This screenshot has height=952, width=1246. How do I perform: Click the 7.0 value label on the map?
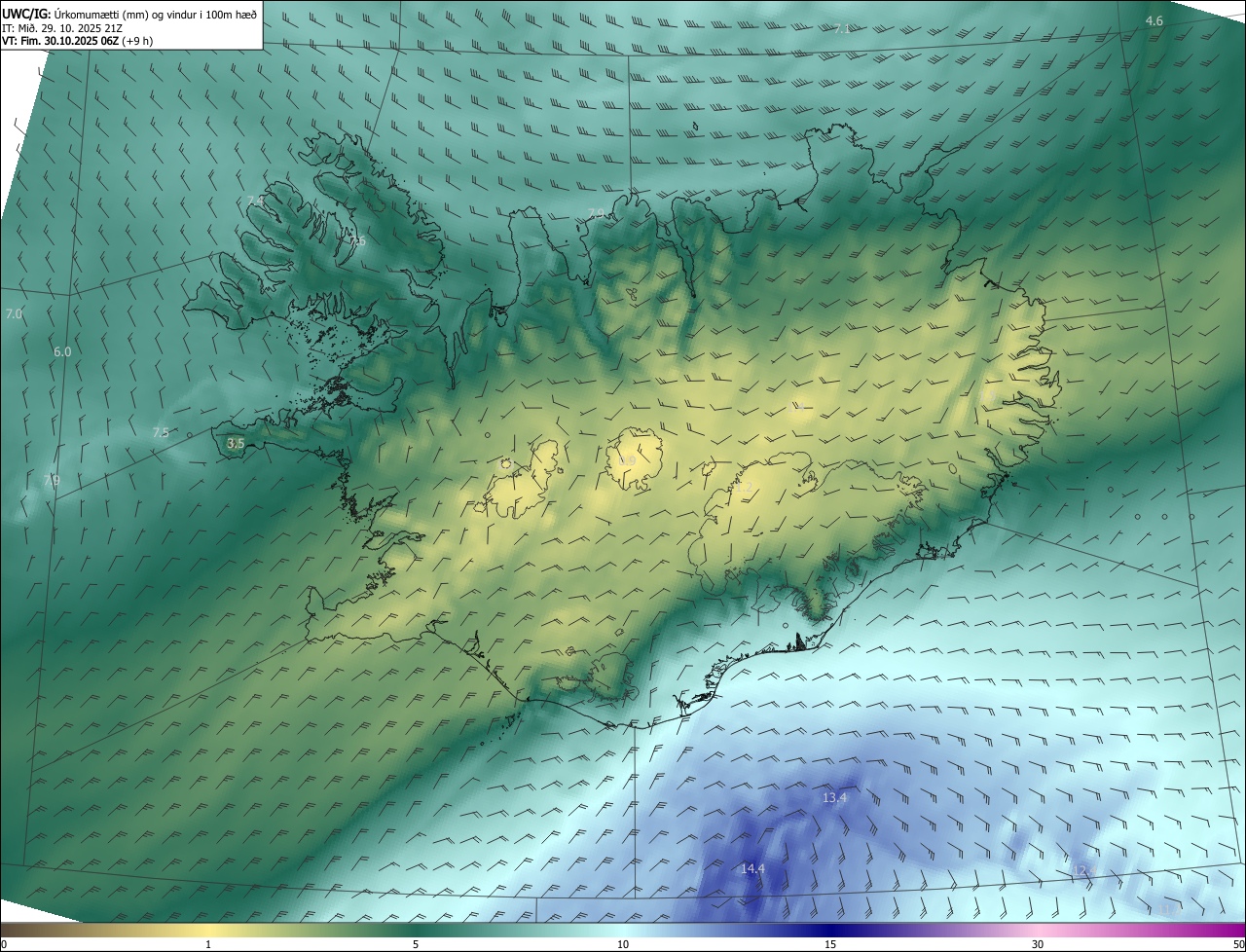13,313
